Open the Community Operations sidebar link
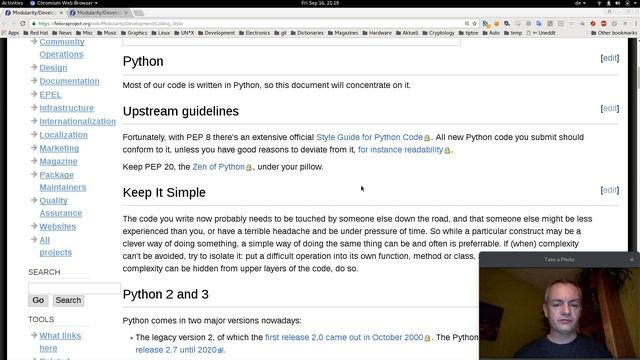The image size is (640, 360). tap(62, 48)
